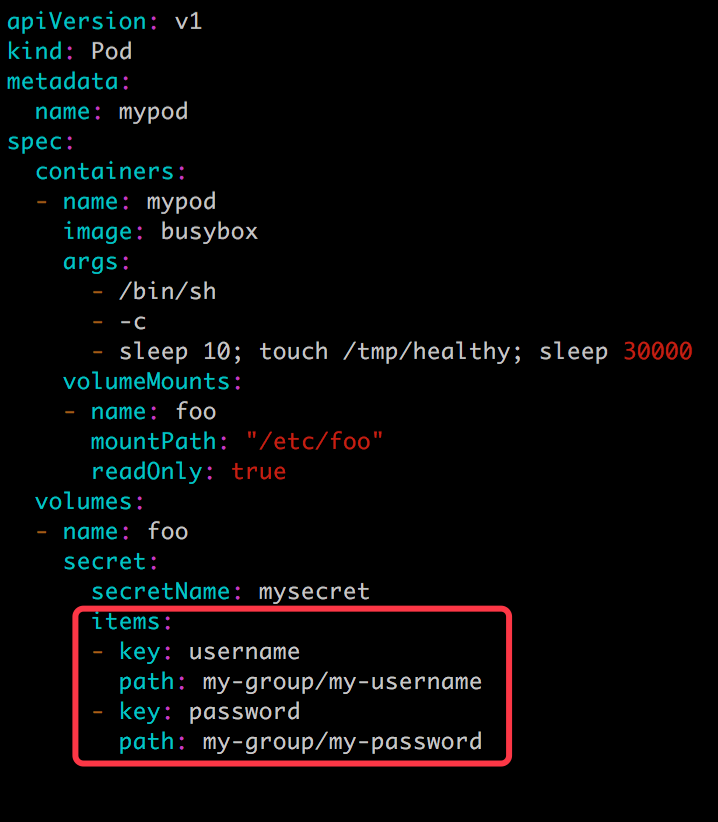Select the volumeMounts key
This screenshot has width=718, height=822.
click(147, 381)
